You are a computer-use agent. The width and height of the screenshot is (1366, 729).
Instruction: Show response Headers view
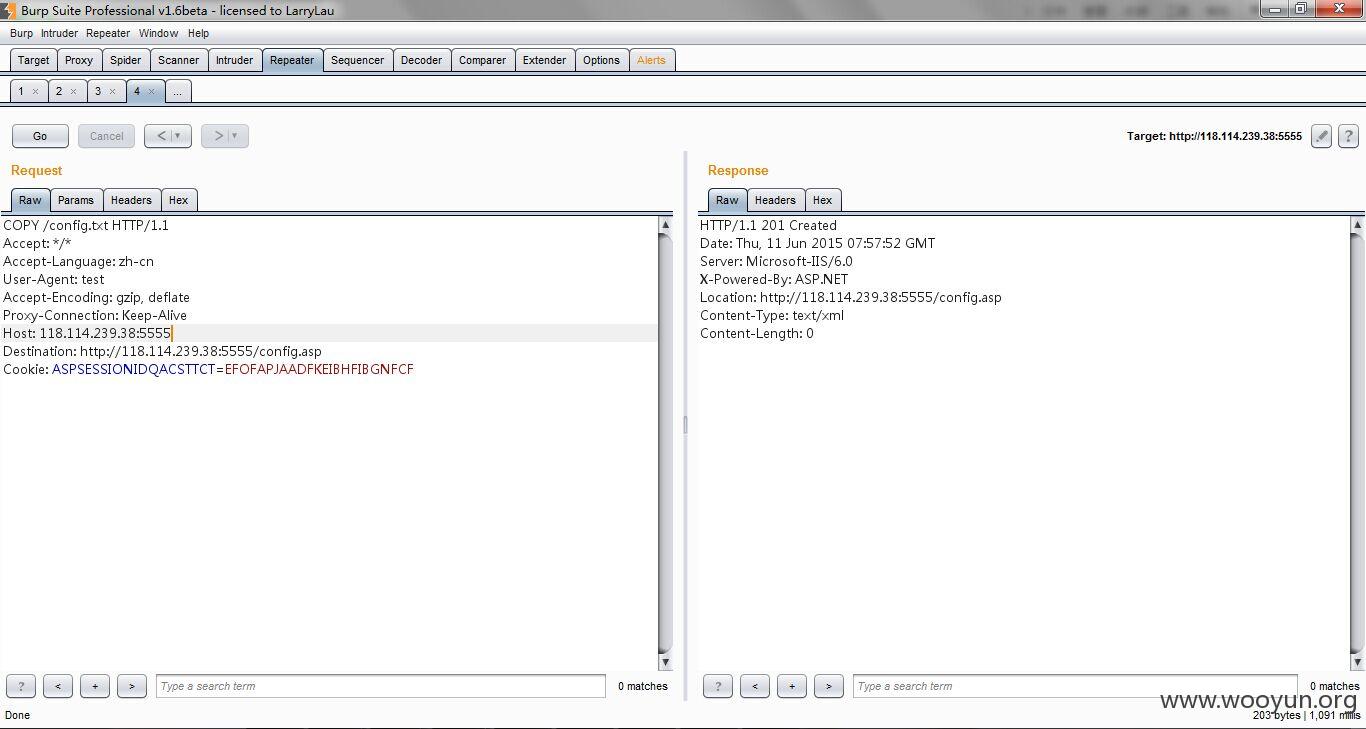pyautogui.click(x=776, y=200)
